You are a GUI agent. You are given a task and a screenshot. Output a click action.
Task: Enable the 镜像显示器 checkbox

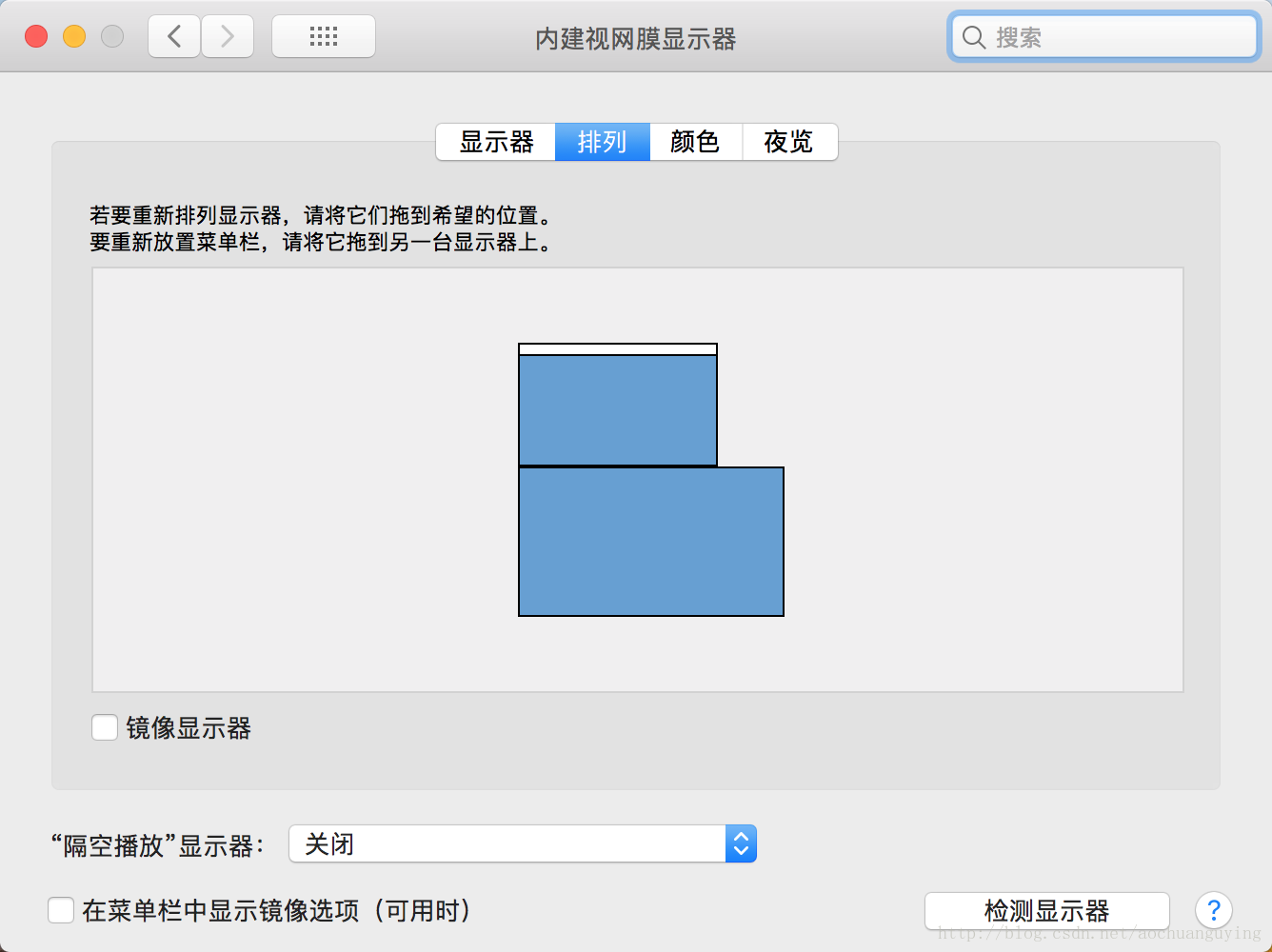(105, 728)
